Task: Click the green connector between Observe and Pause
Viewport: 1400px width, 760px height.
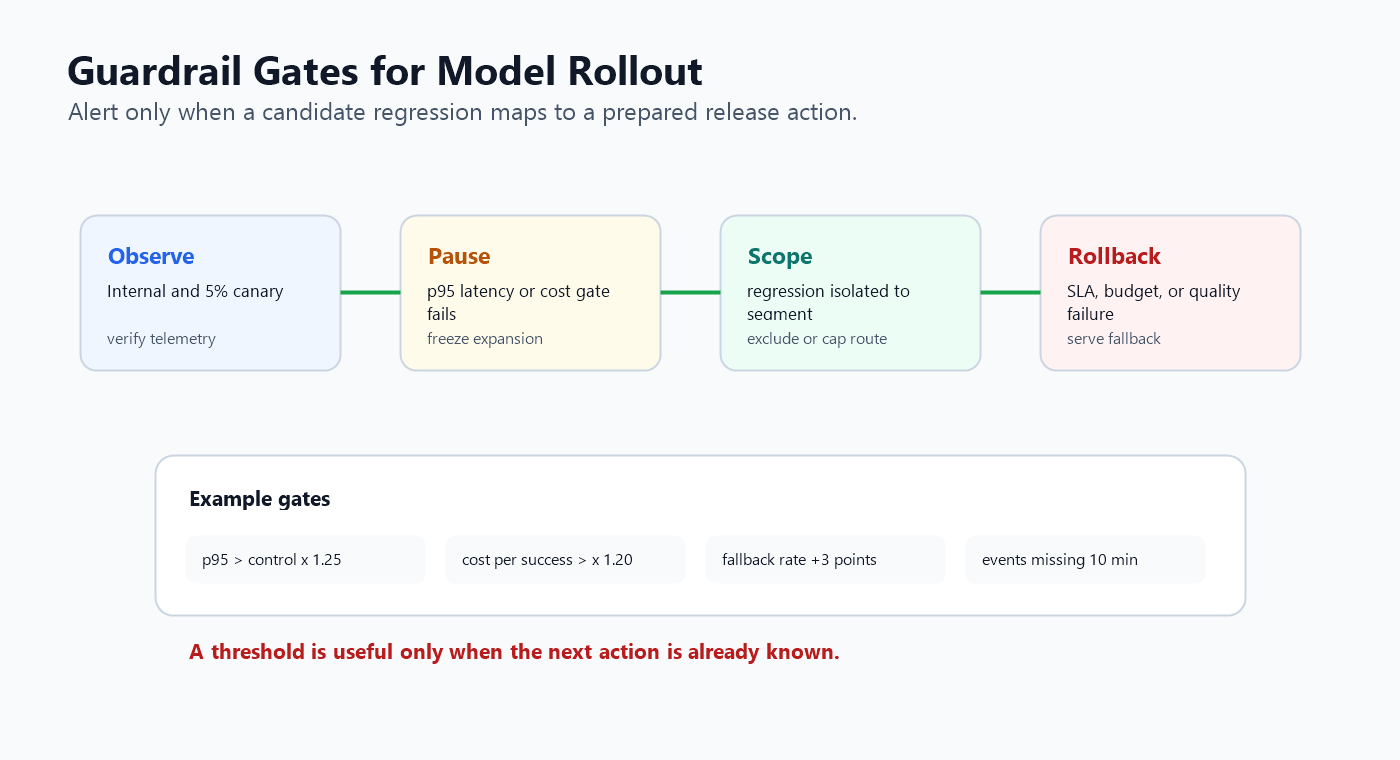Action: 370,292
